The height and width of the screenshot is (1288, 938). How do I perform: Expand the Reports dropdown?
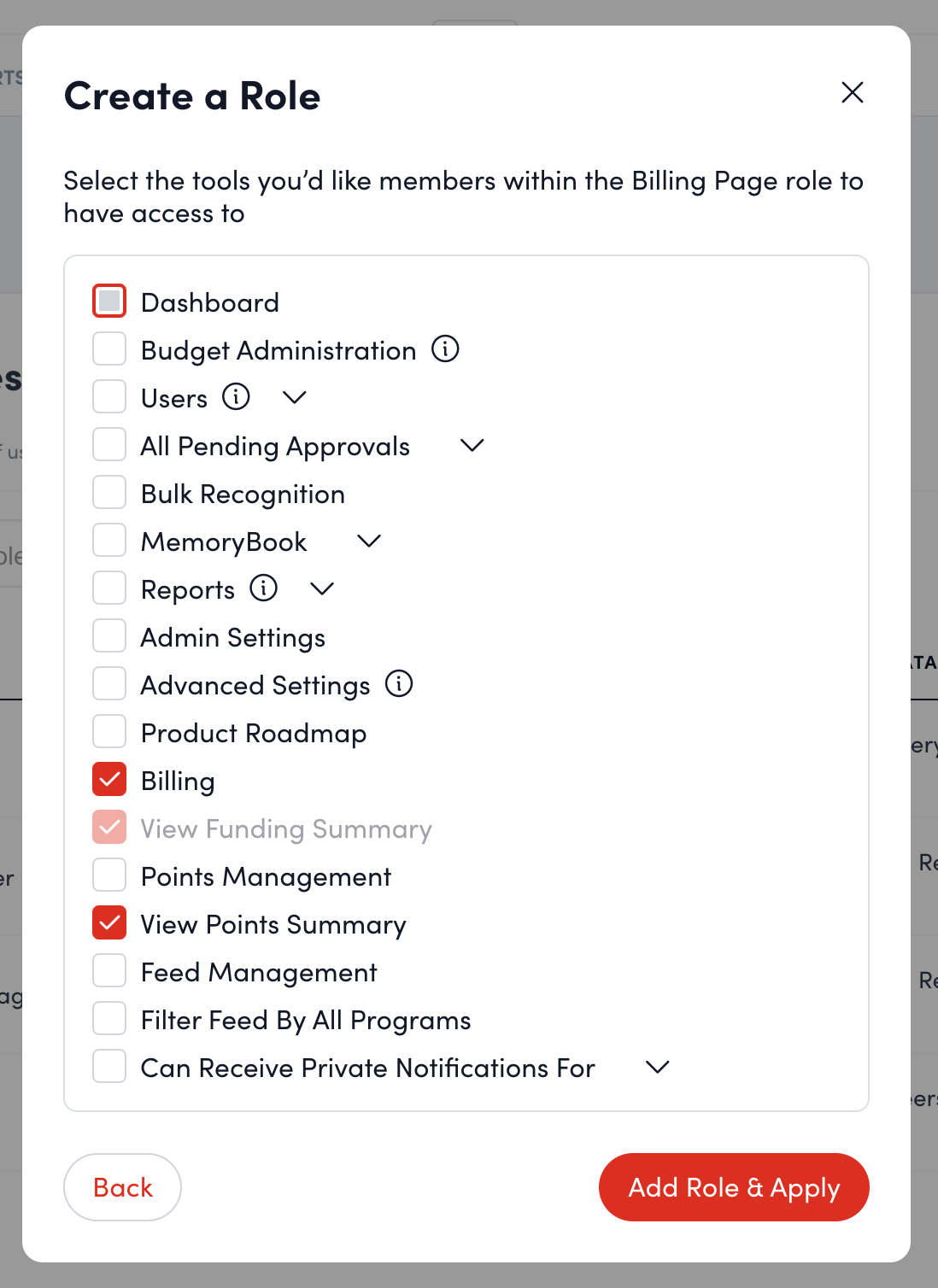(322, 588)
